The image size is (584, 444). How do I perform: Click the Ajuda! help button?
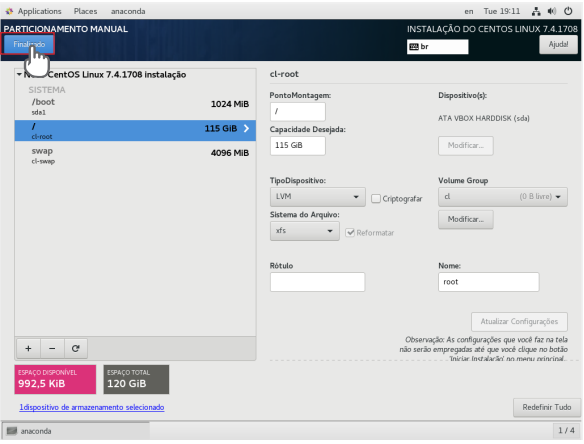tap(558, 44)
